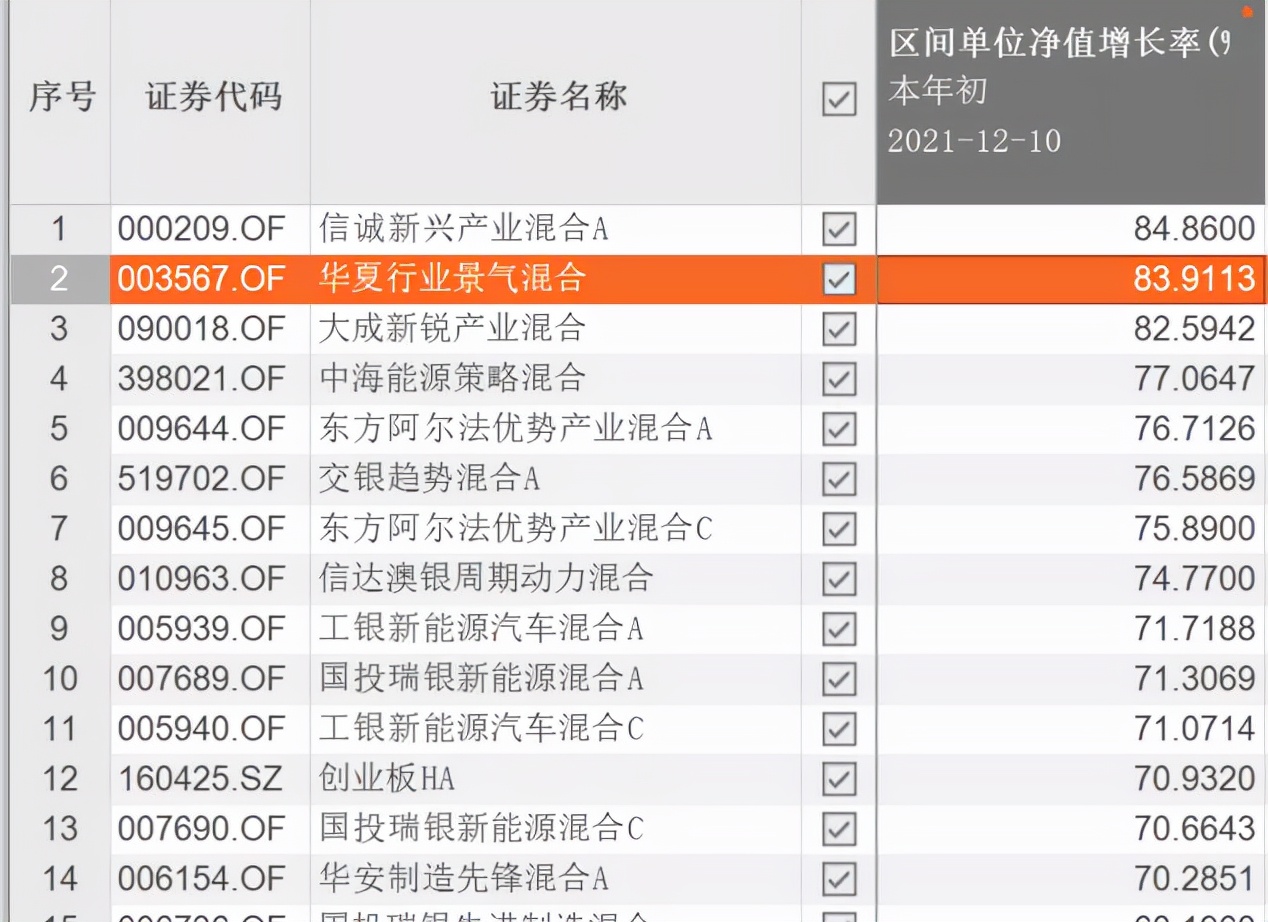
Task: Select row number 3
Action: (59, 329)
